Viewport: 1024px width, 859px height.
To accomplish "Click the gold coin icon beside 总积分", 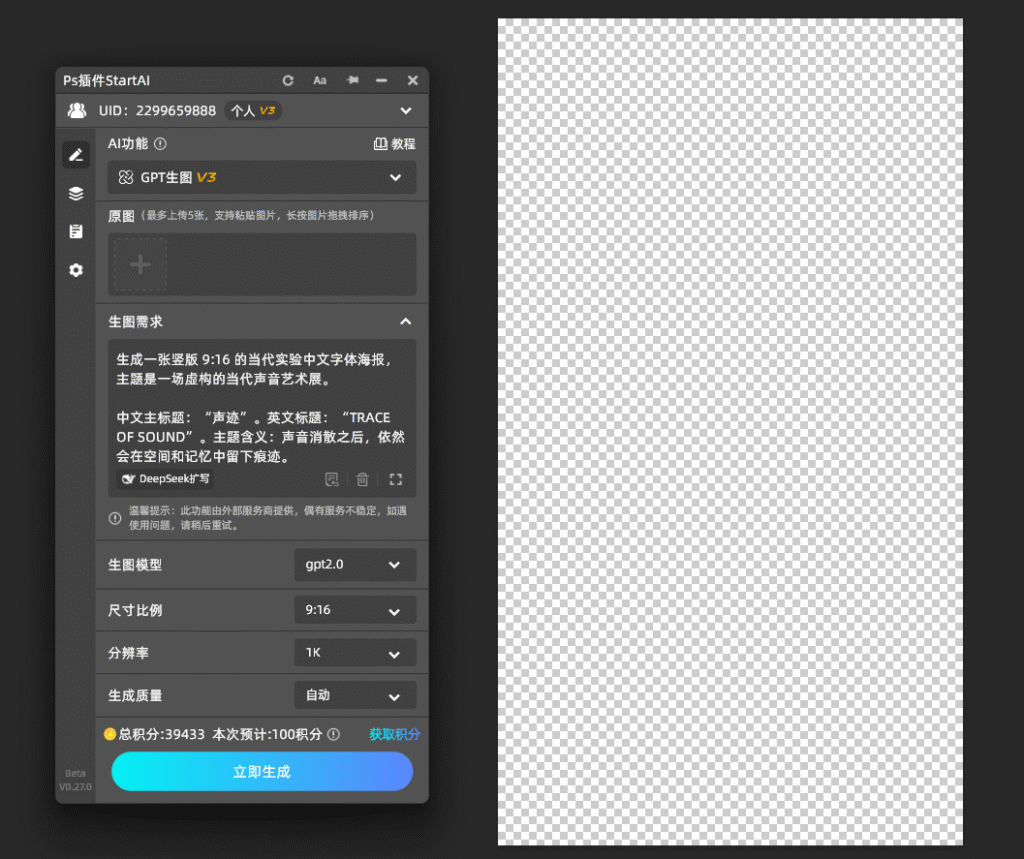I will point(110,734).
